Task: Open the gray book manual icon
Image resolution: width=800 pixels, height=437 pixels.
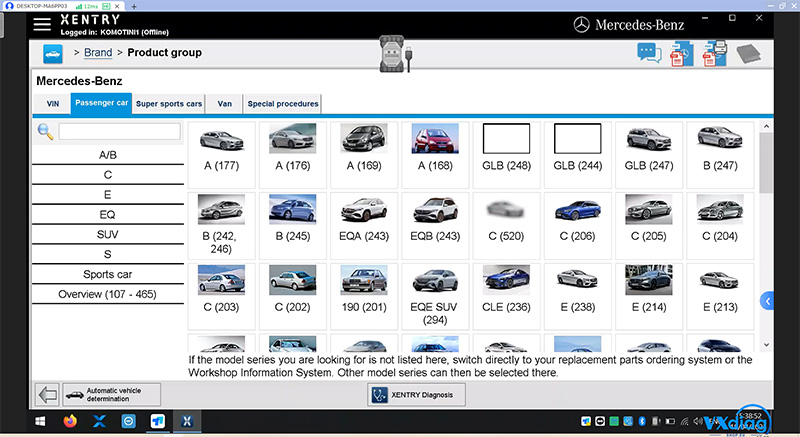Action: [x=748, y=54]
